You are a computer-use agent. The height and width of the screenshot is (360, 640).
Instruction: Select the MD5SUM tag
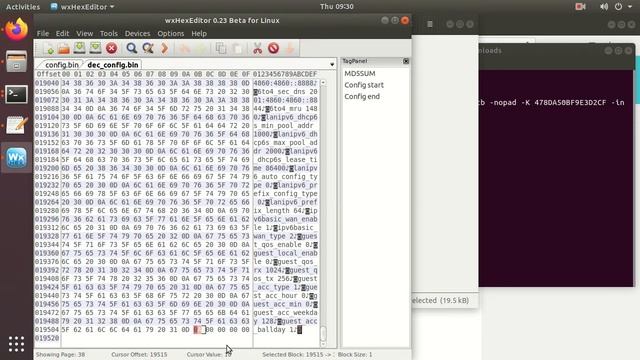360,73
